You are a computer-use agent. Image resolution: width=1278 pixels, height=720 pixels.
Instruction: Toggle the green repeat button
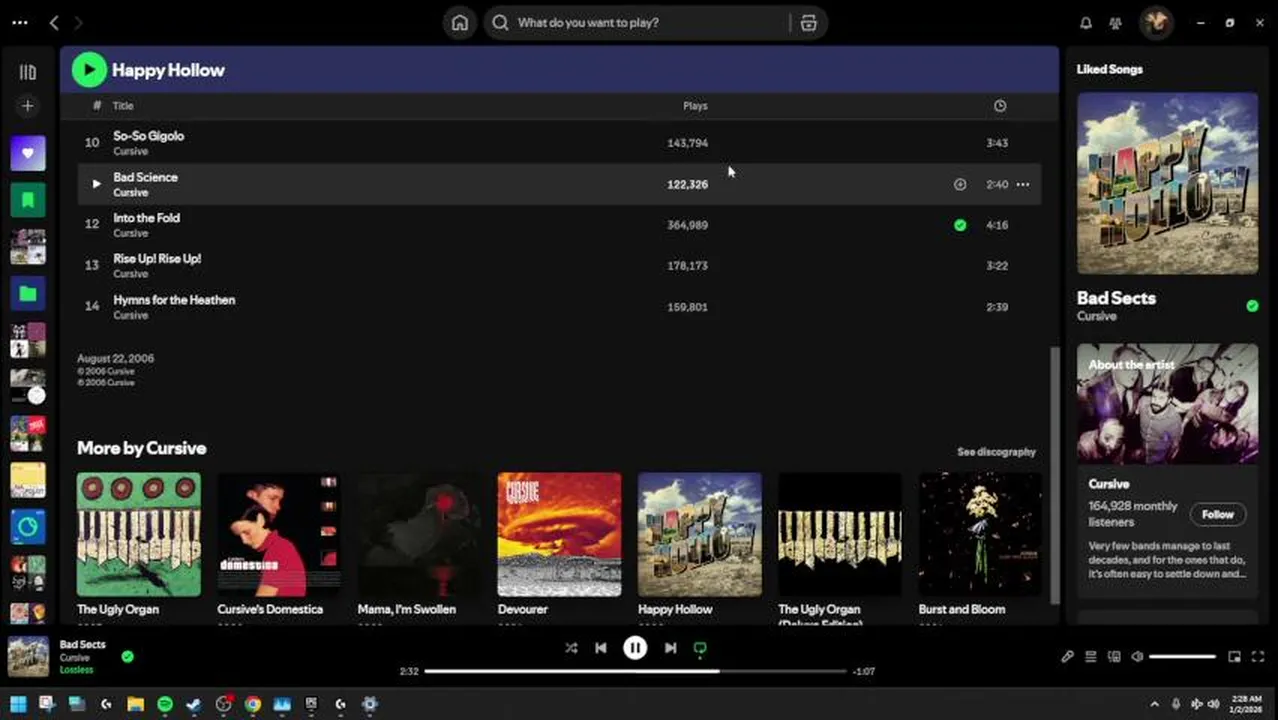(x=700, y=648)
